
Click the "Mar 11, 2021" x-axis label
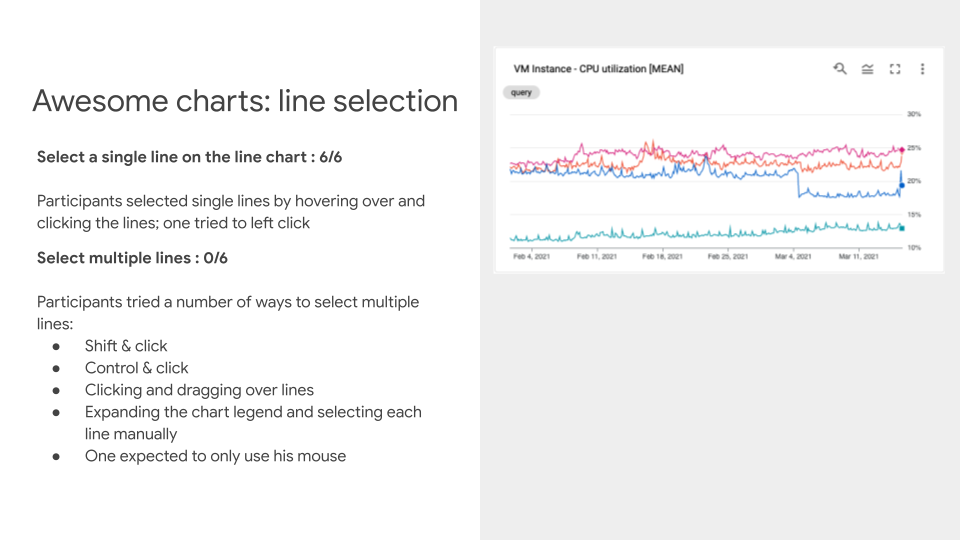point(858,257)
